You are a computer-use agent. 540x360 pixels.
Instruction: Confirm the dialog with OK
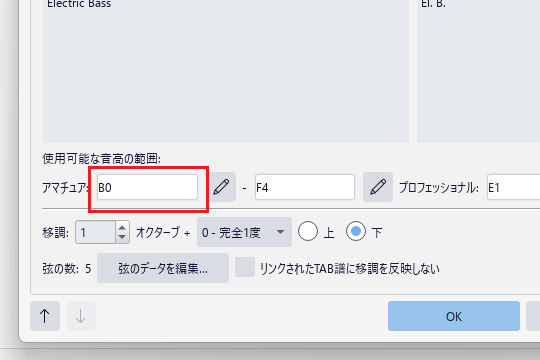coord(454,316)
